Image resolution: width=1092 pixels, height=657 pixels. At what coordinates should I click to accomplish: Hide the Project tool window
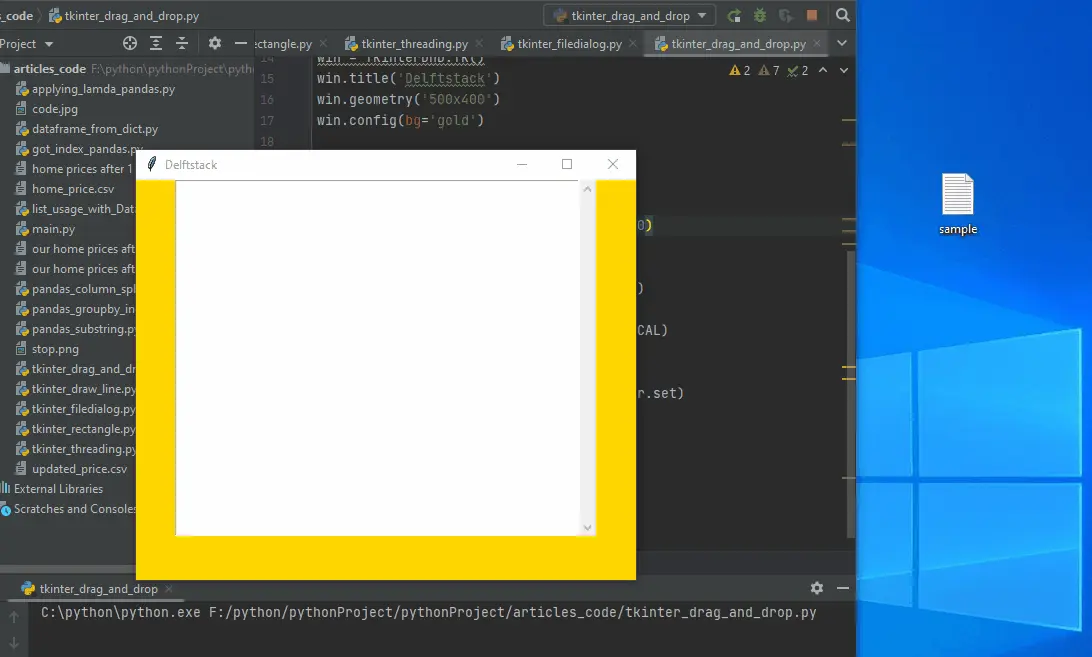point(240,44)
